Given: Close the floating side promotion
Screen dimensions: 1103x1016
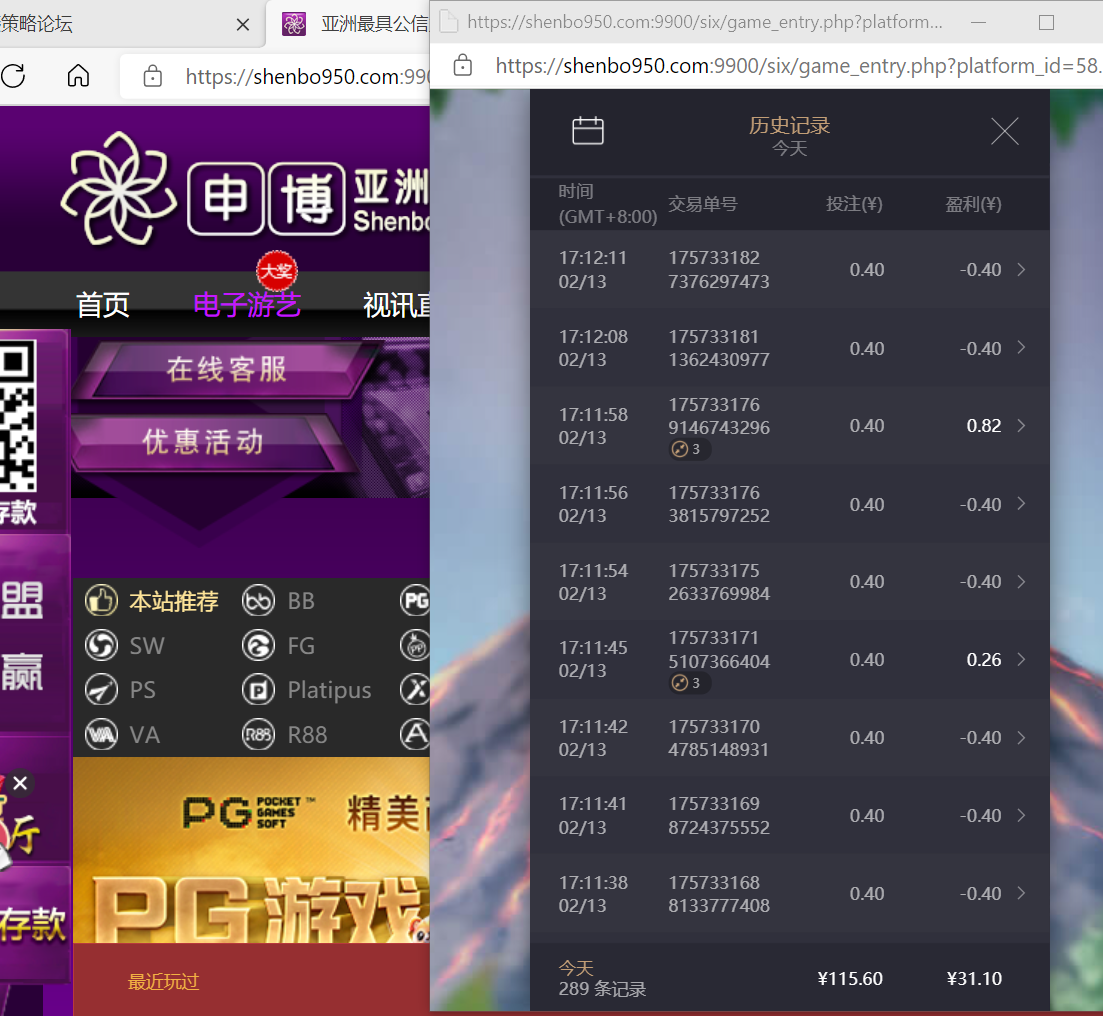Looking at the screenshot, I should [20, 782].
